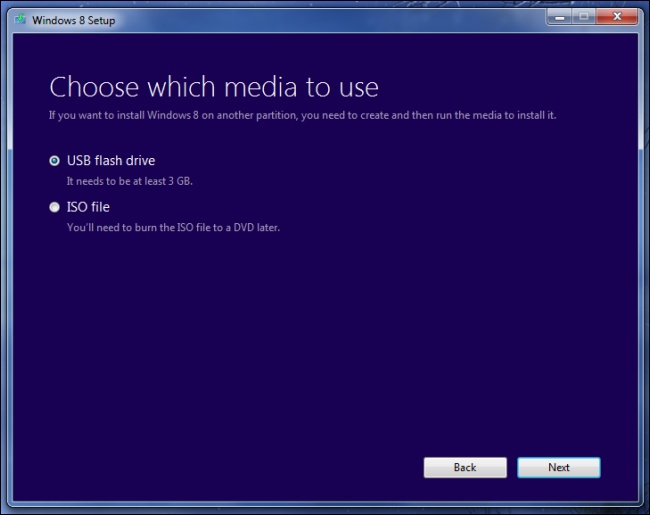Image resolution: width=650 pixels, height=515 pixels.
Task: Select the USB flash drive radio button
Action: 54,160
